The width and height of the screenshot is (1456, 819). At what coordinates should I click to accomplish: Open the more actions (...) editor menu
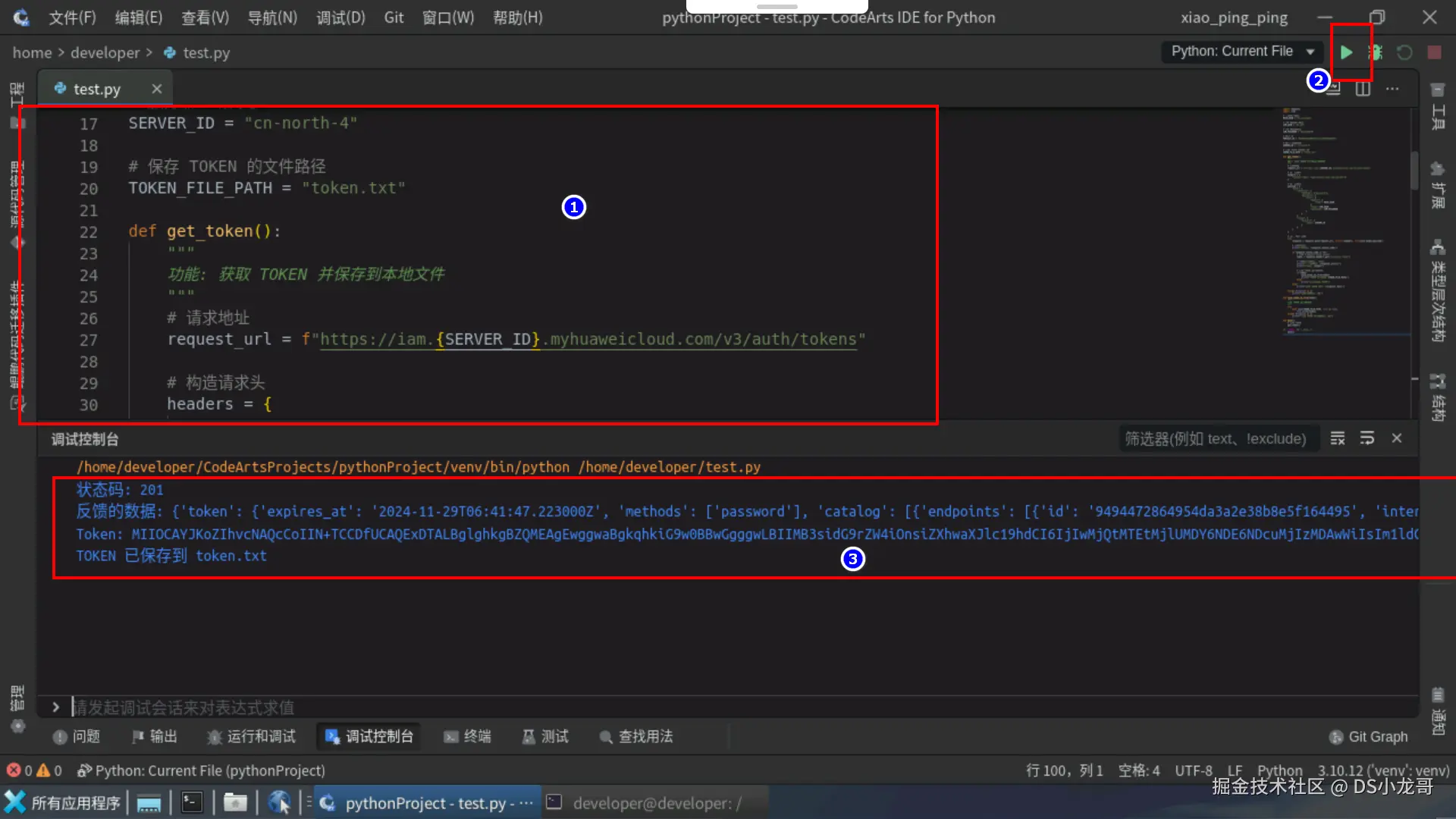pos(1393,89)
